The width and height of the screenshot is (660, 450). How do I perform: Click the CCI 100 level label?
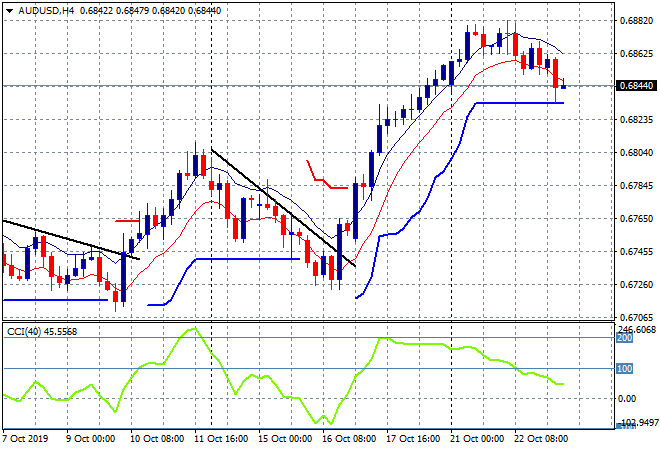[x=625, y=369]
